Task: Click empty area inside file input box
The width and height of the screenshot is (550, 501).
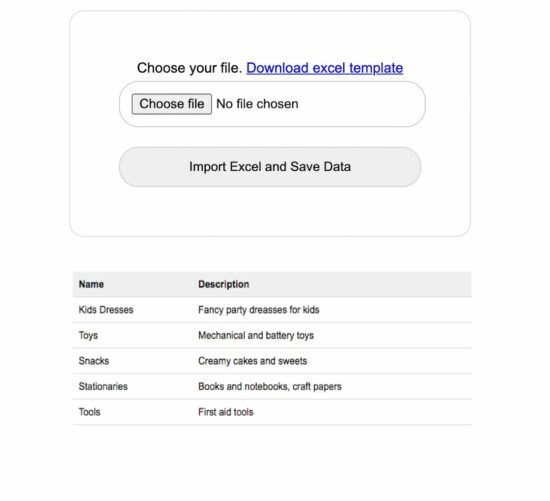Action: [361, 104]
